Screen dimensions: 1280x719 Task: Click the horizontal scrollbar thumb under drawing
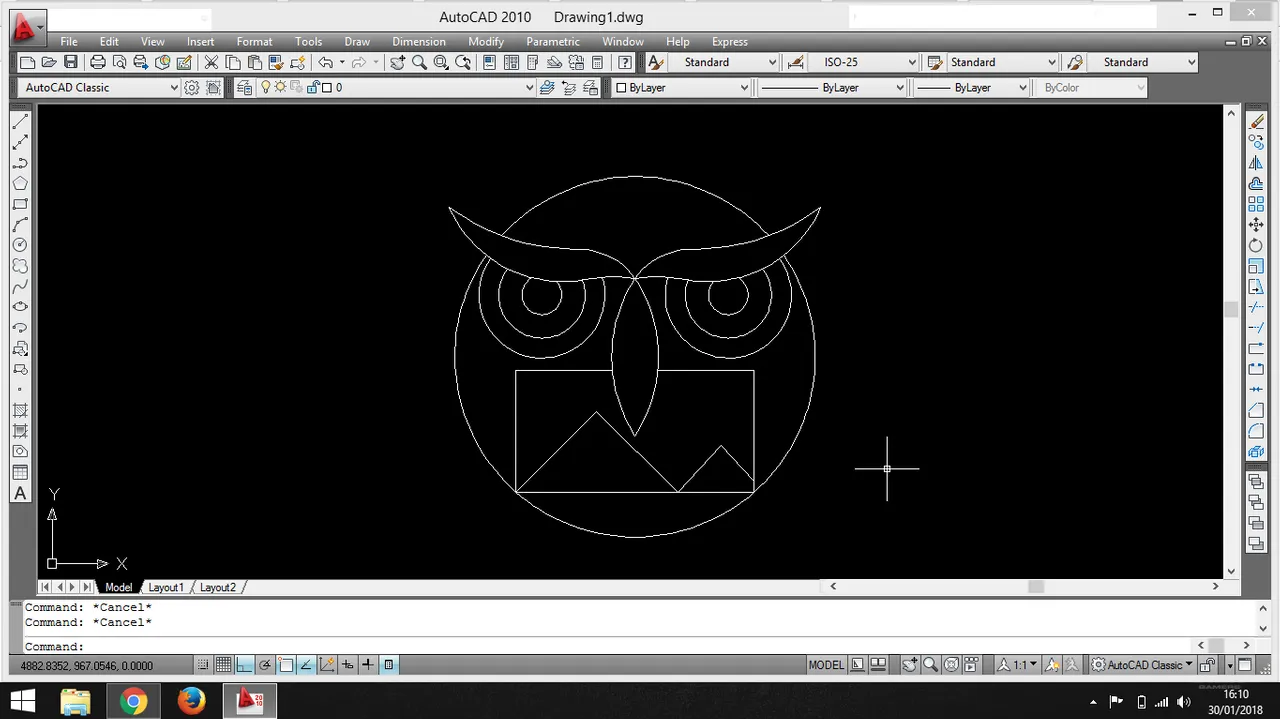[1036, 587]
